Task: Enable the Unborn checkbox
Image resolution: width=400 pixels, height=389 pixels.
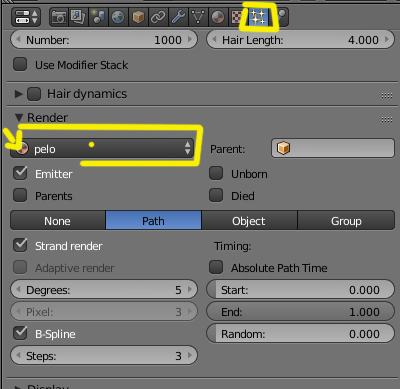Action: tap(216, 173)
